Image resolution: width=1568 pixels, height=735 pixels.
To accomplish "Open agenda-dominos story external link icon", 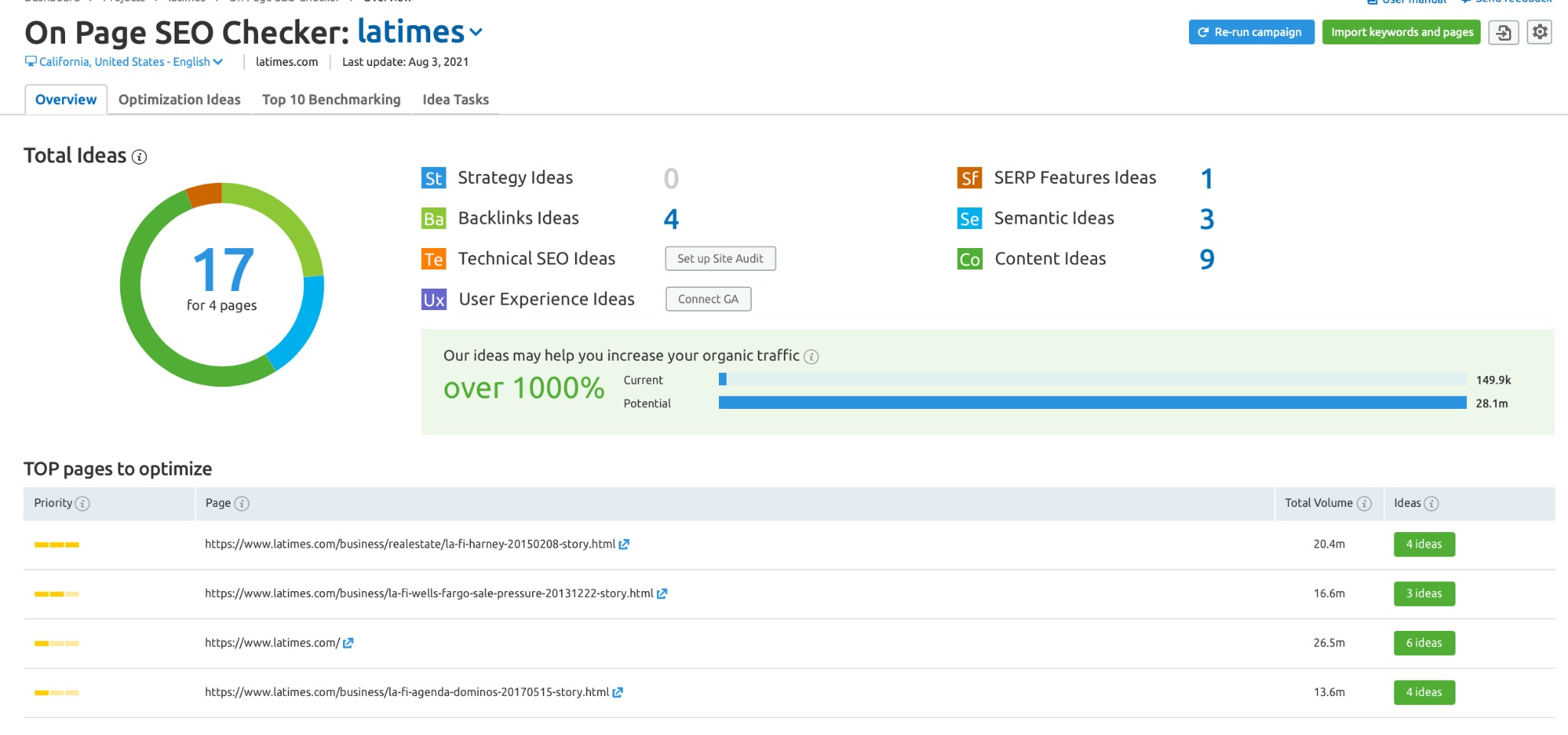I will tap(618, 692).
